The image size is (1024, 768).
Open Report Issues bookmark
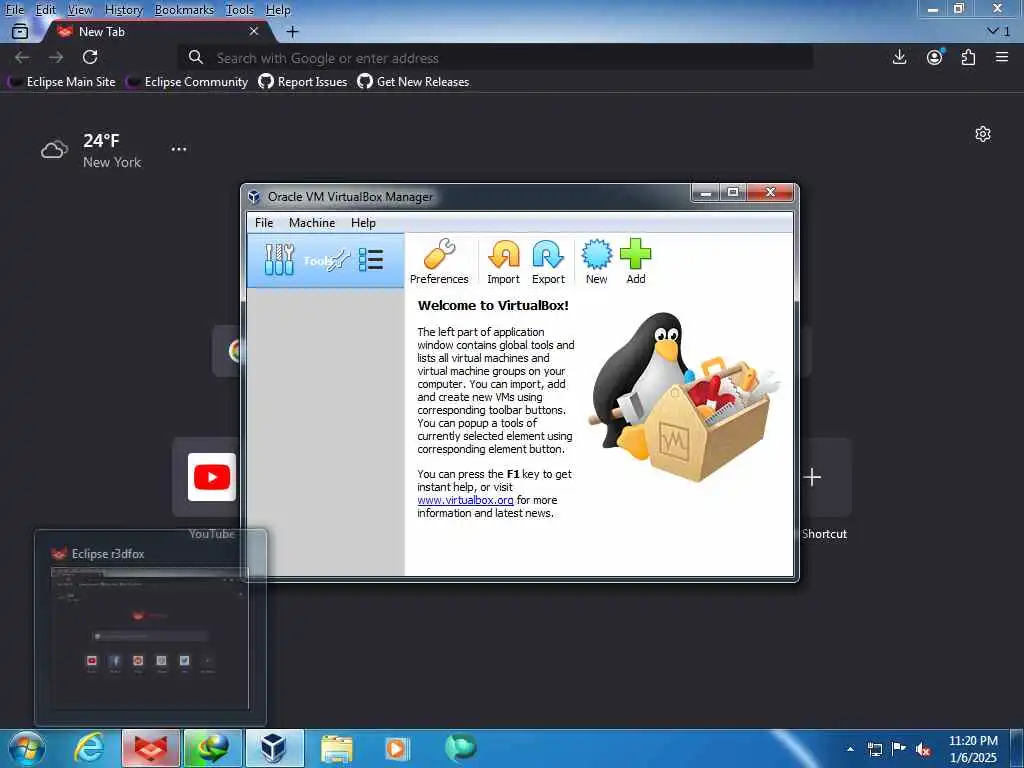tap(303, 82)
